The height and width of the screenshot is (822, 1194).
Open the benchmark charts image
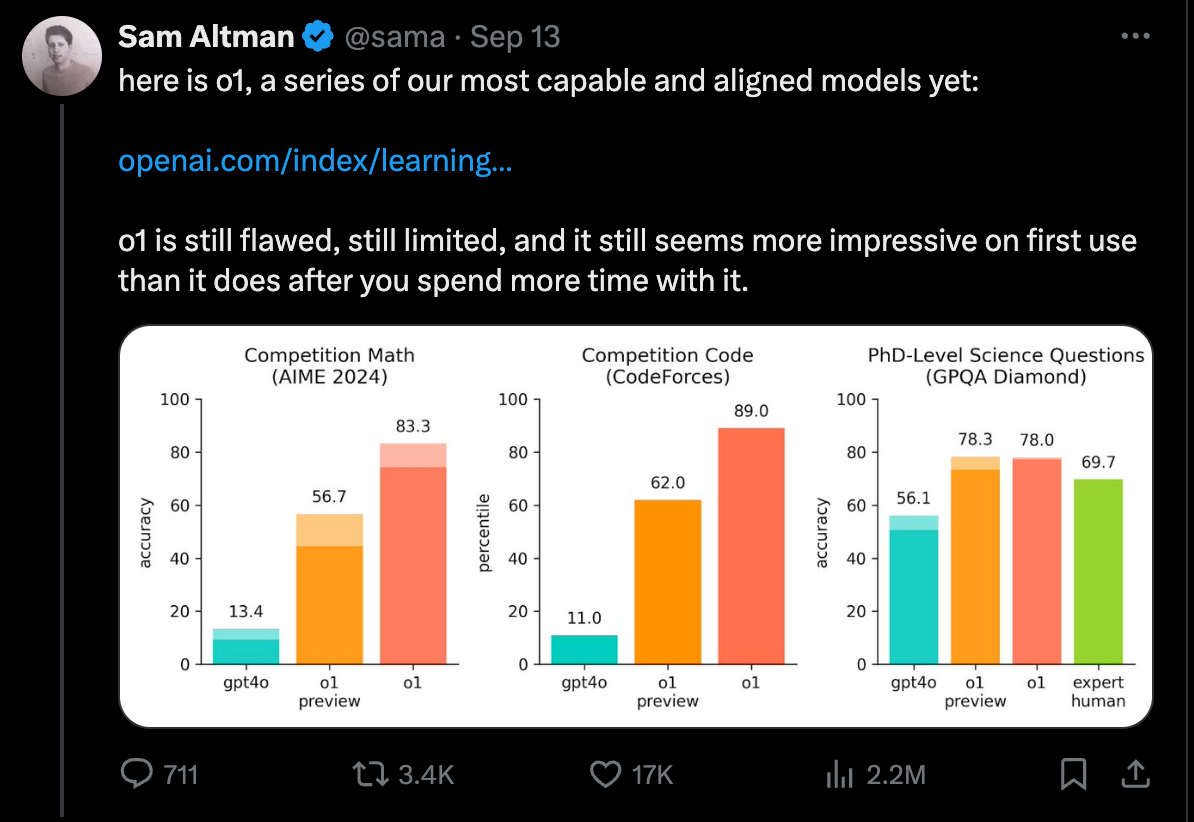coord(636,527)
